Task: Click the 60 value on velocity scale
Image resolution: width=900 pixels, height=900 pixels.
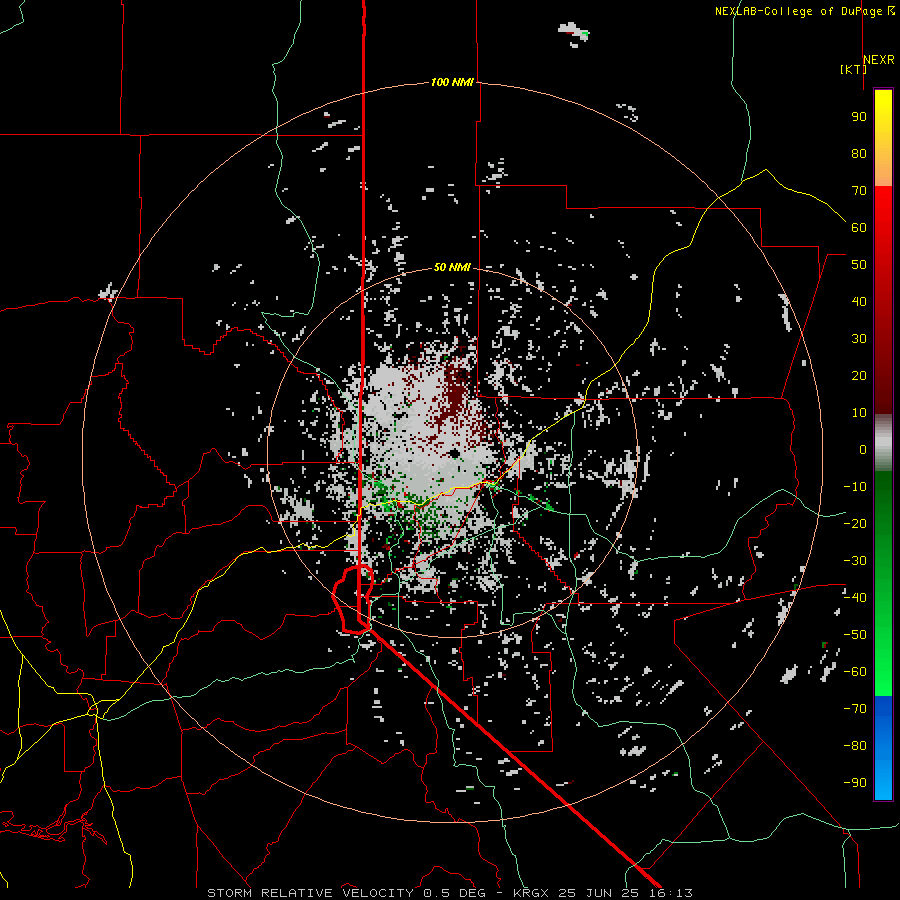Action: (x=859, y=228)
